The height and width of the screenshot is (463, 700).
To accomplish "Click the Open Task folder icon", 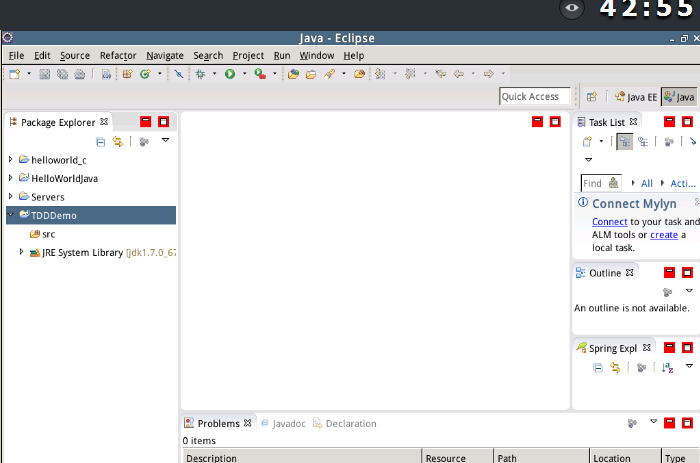I will (311, 74).
